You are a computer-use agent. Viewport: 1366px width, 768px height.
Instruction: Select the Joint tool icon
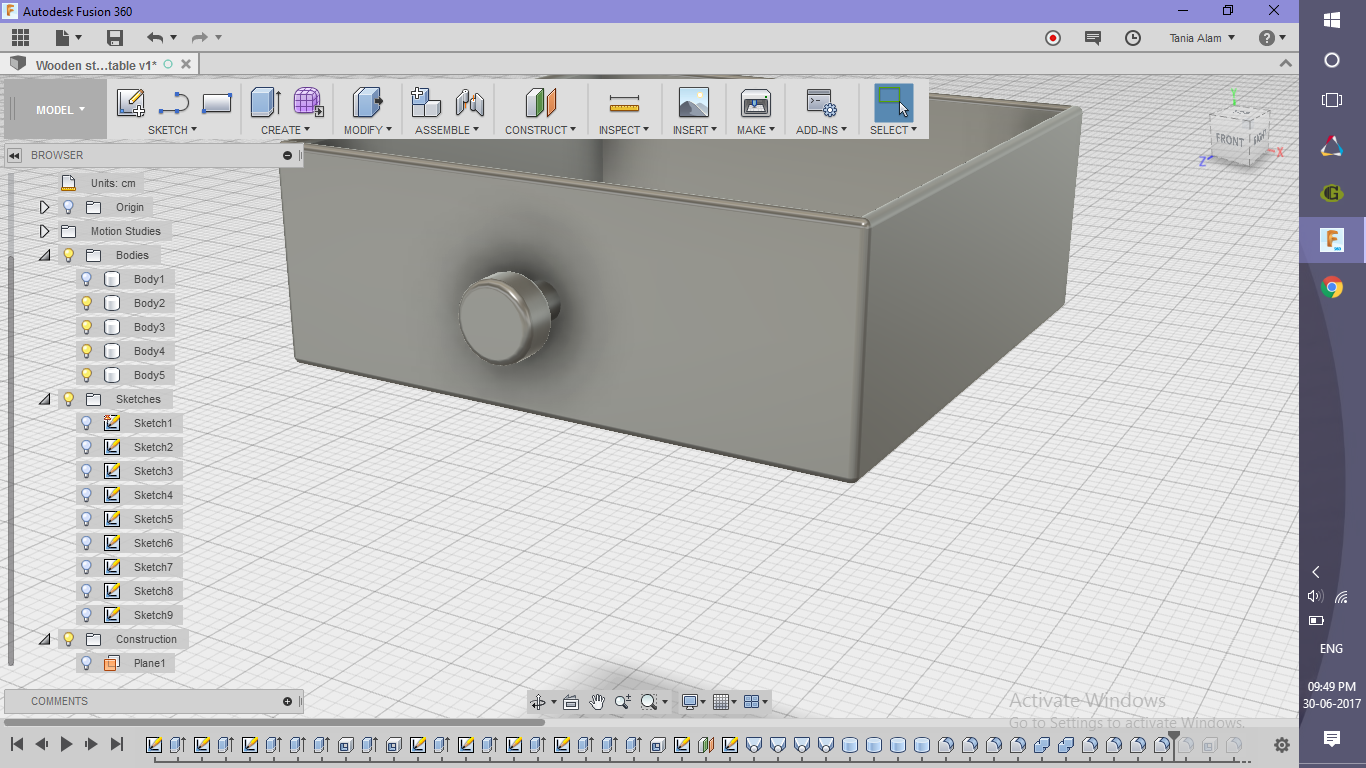(x=469, y=102)
